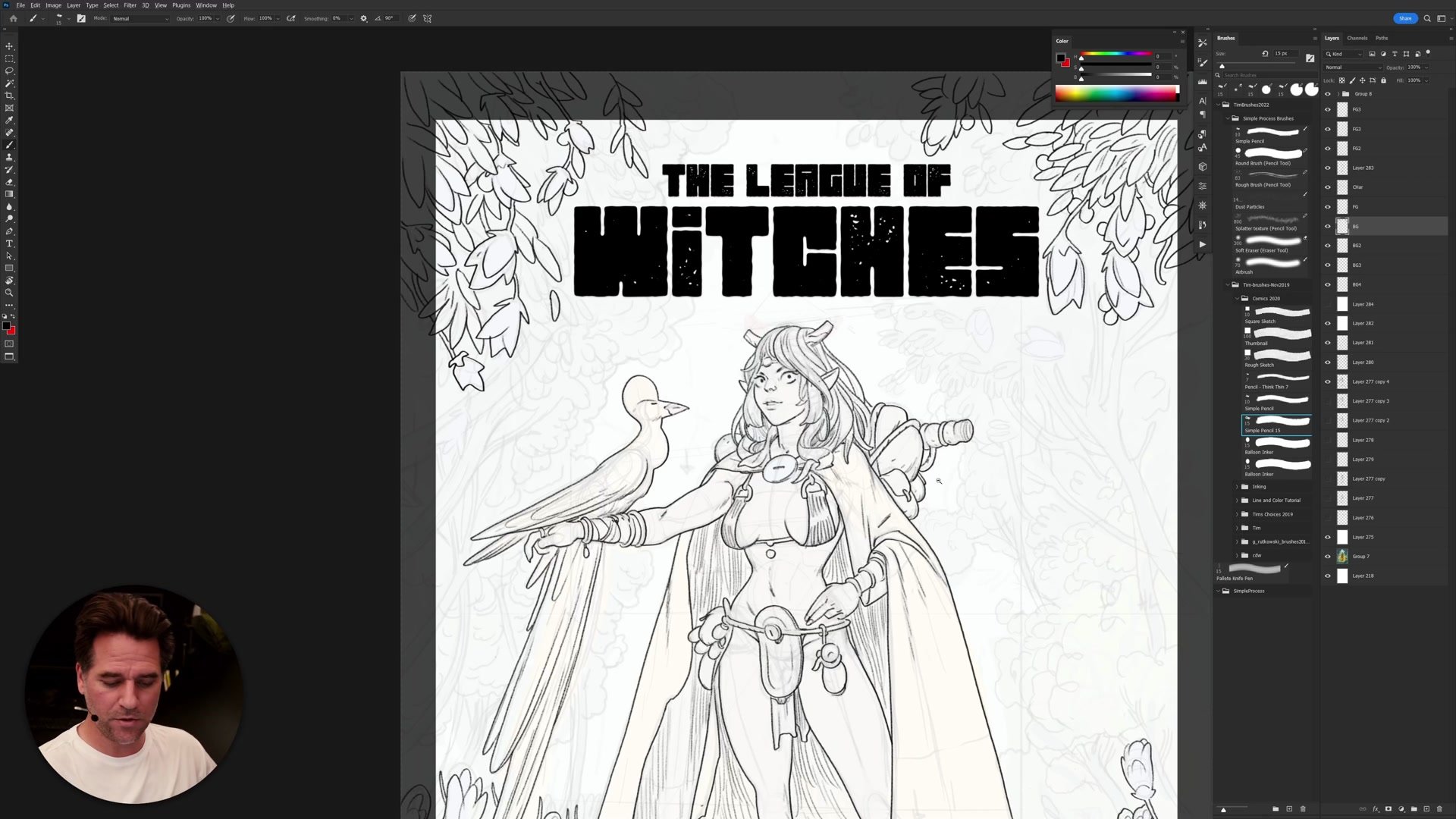Open the Filter menu

[130, 5]
